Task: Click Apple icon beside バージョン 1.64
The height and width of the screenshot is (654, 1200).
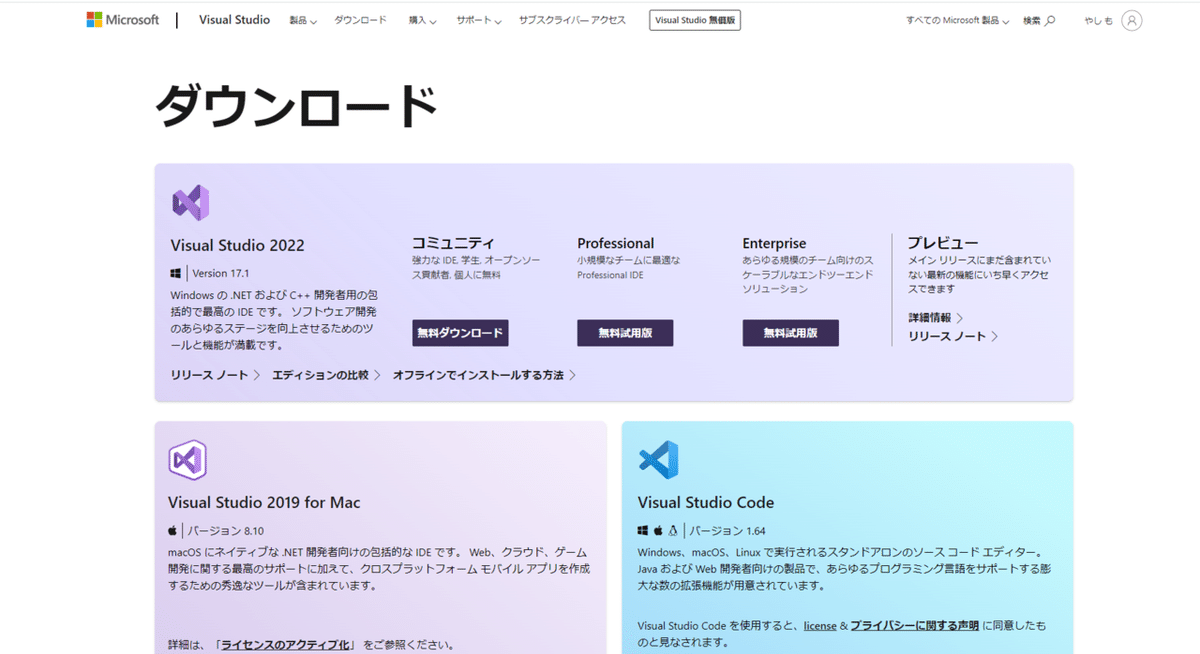Action: click(658, 531)
